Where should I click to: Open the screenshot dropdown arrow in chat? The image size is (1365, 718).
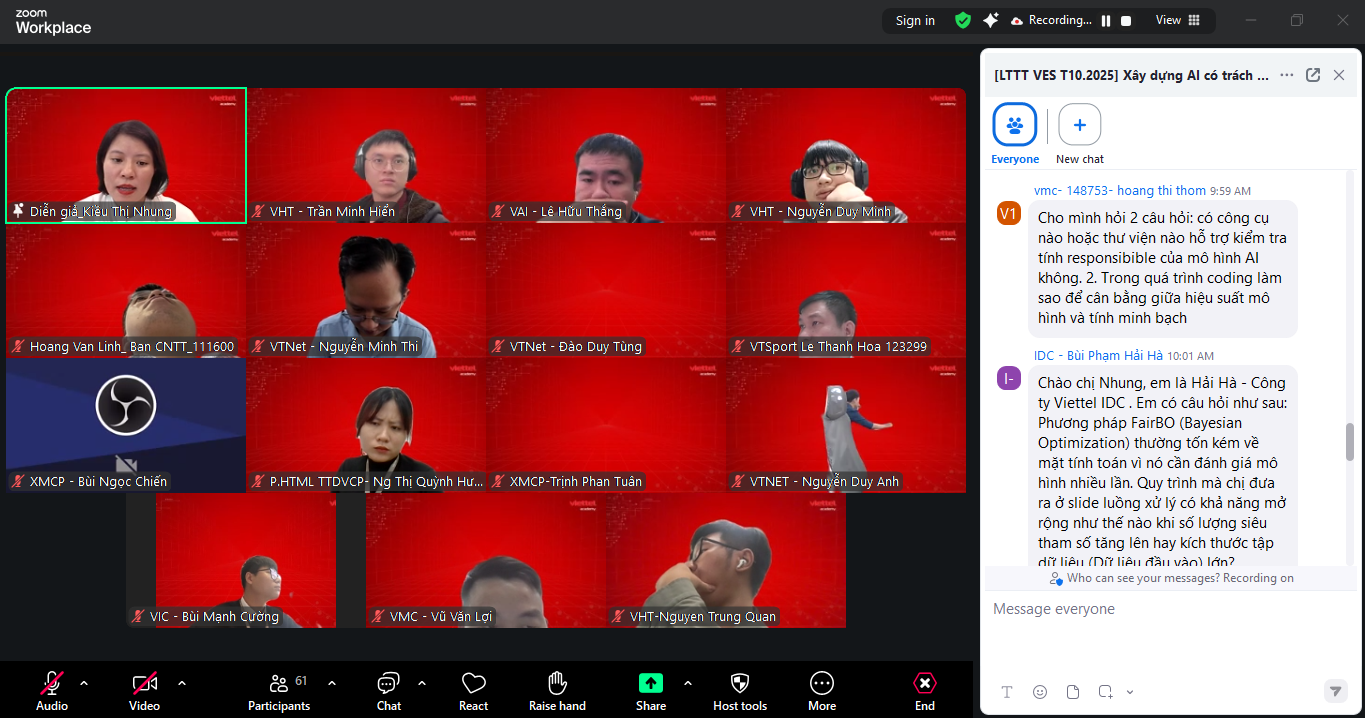[x=1130, y=692]
